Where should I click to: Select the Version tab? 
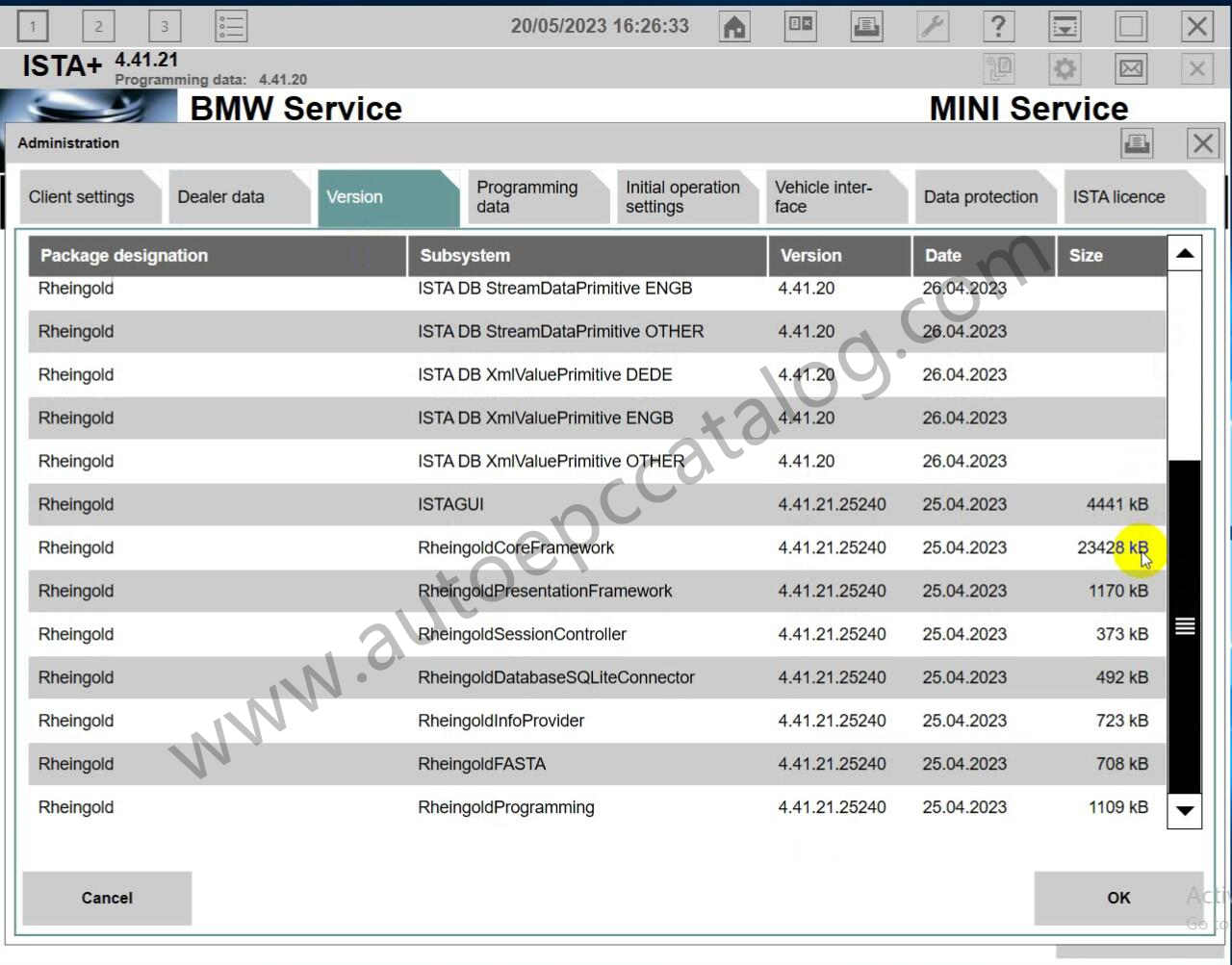tap(388, 197)
